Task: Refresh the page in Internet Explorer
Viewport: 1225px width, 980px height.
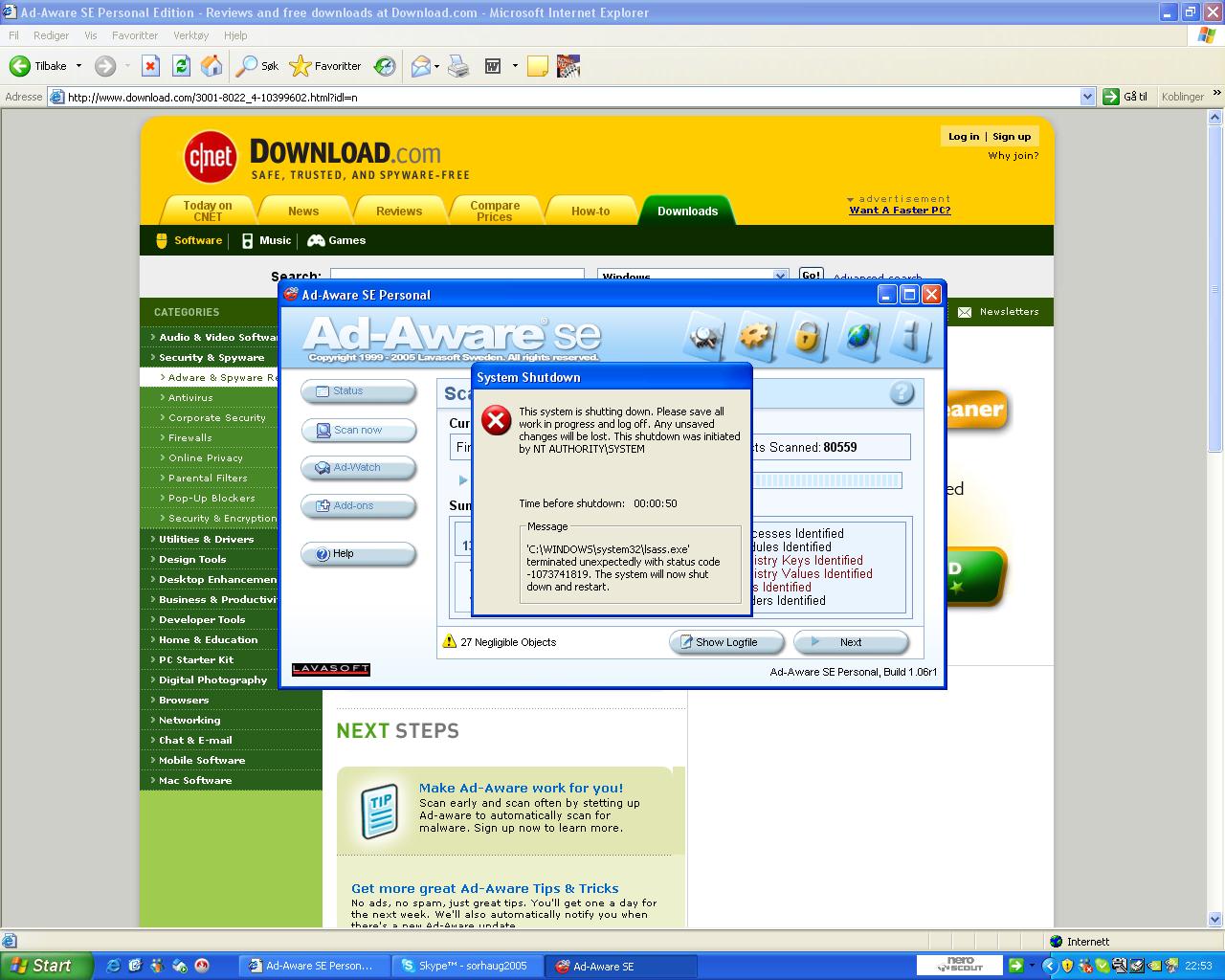Action: click(181, 66)
